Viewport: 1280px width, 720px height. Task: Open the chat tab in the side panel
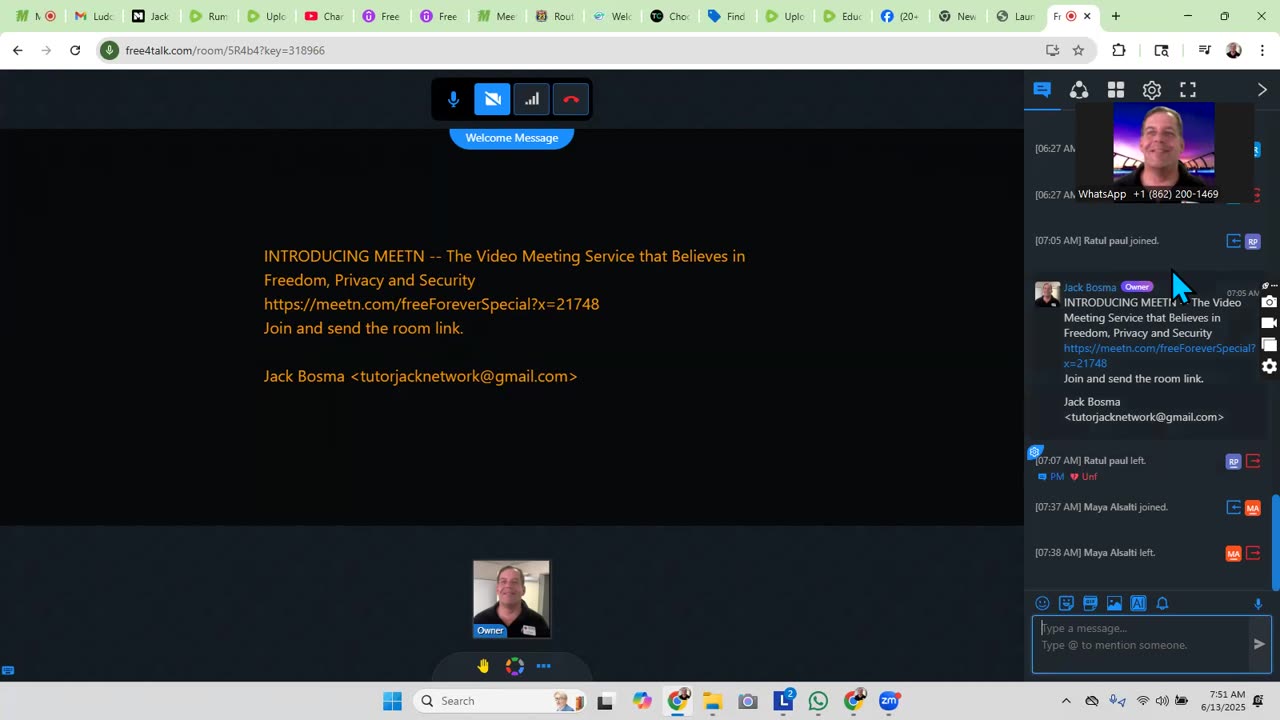tap(1042, 90)
